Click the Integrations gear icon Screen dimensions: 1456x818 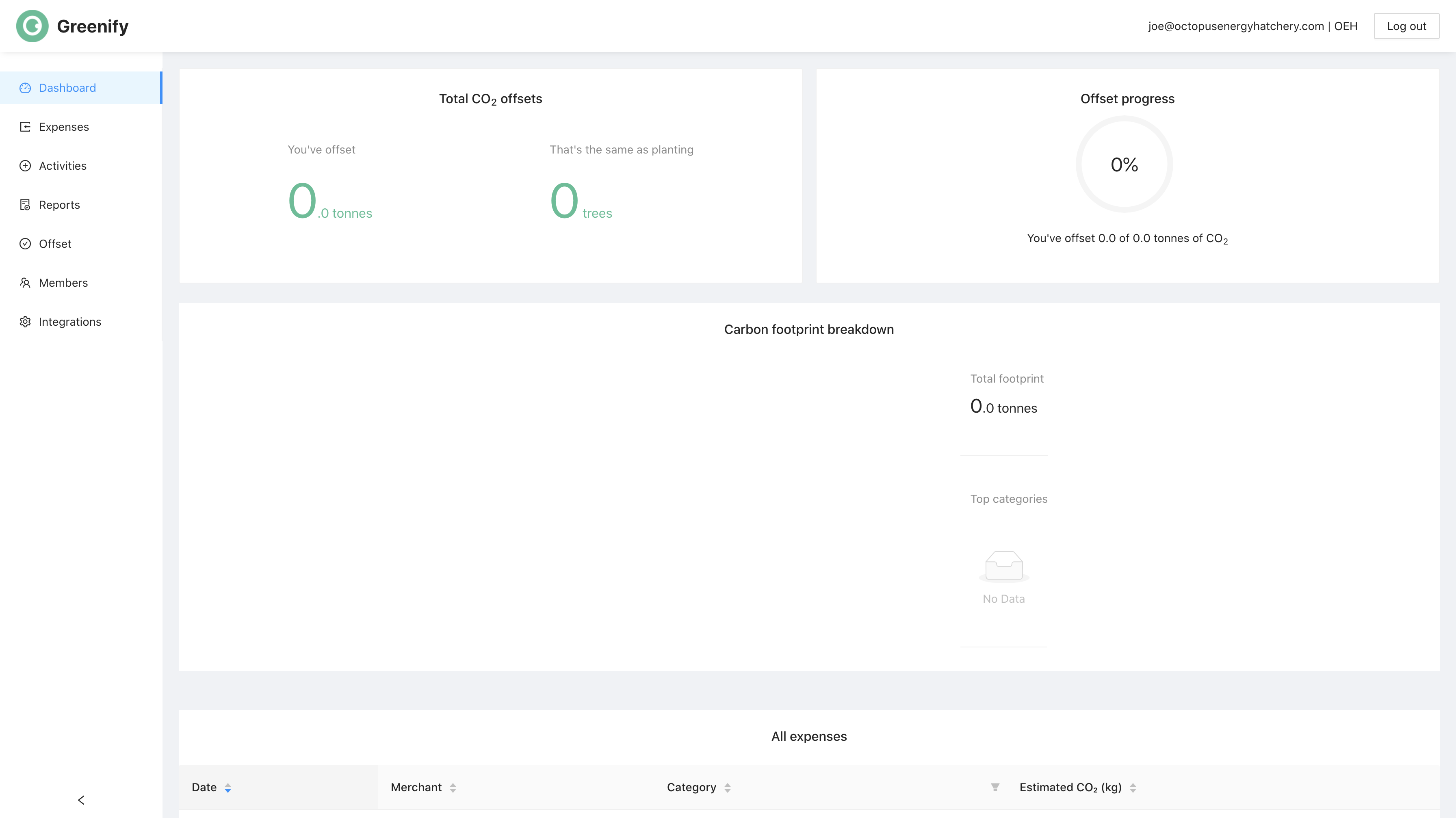click(x=25, y=321)
